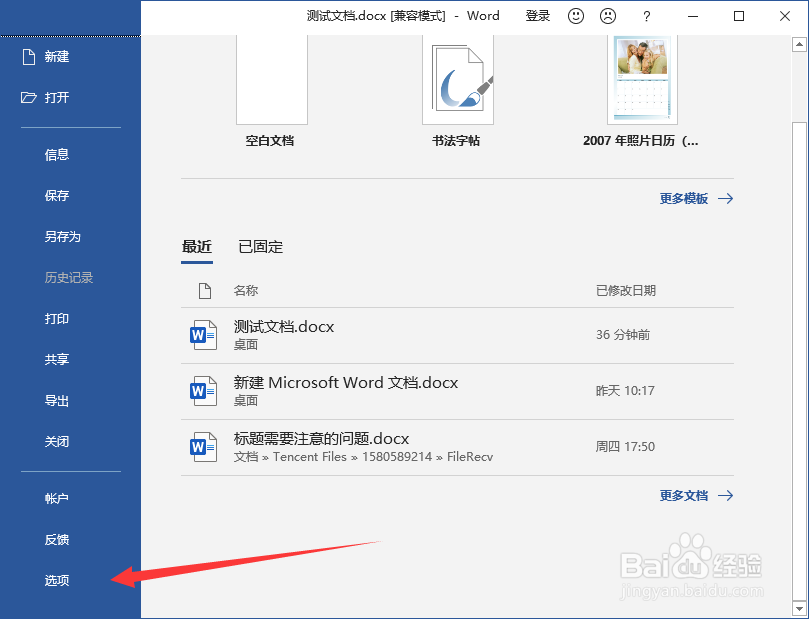Select the 书法字帖 calligraphy template thumbnail

pyautogui.click(x=458, y=80)
